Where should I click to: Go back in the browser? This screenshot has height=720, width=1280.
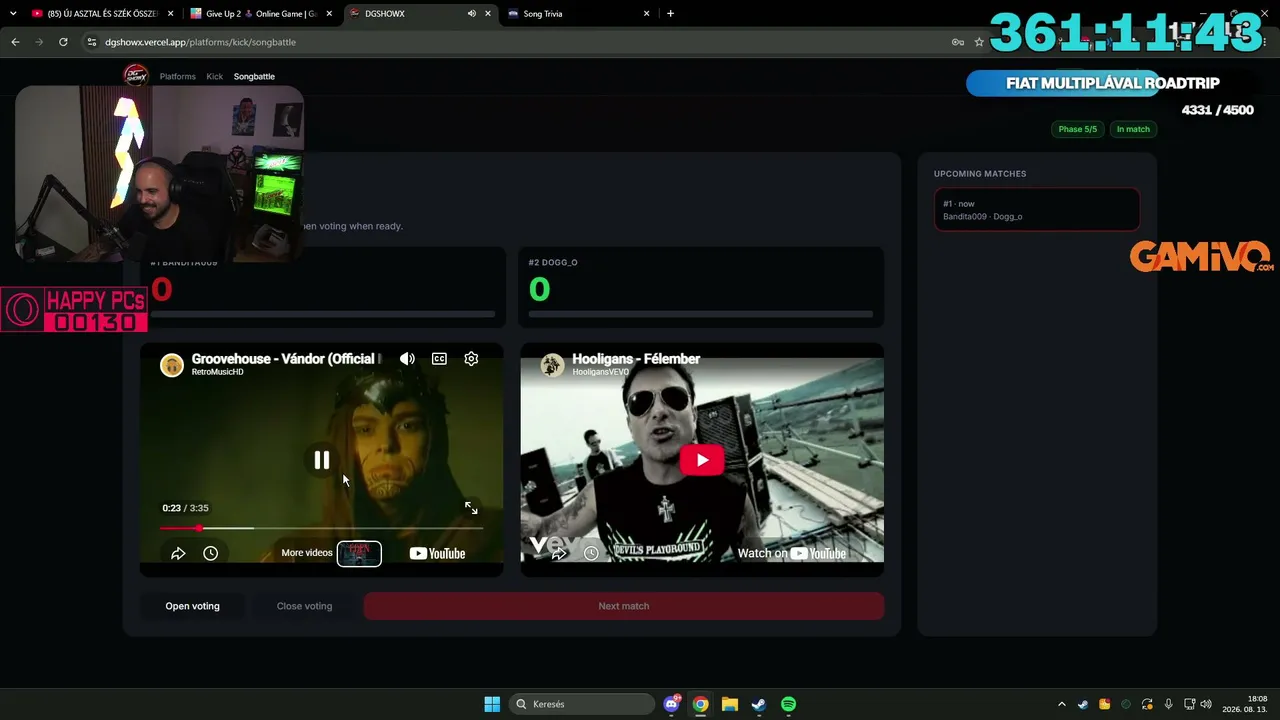point(15,42)
